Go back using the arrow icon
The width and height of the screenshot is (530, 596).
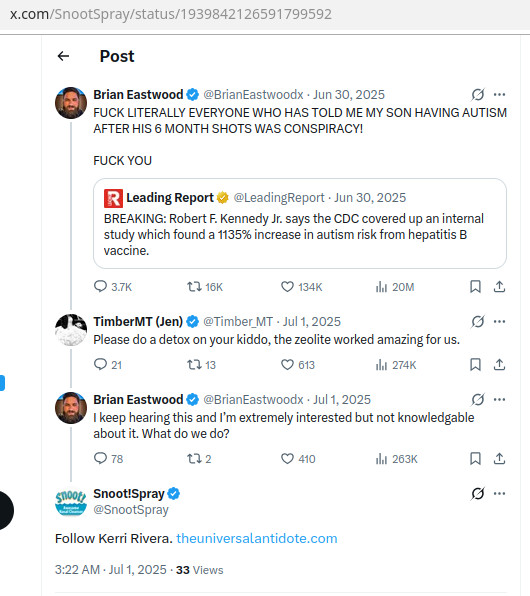coord(63,56)
